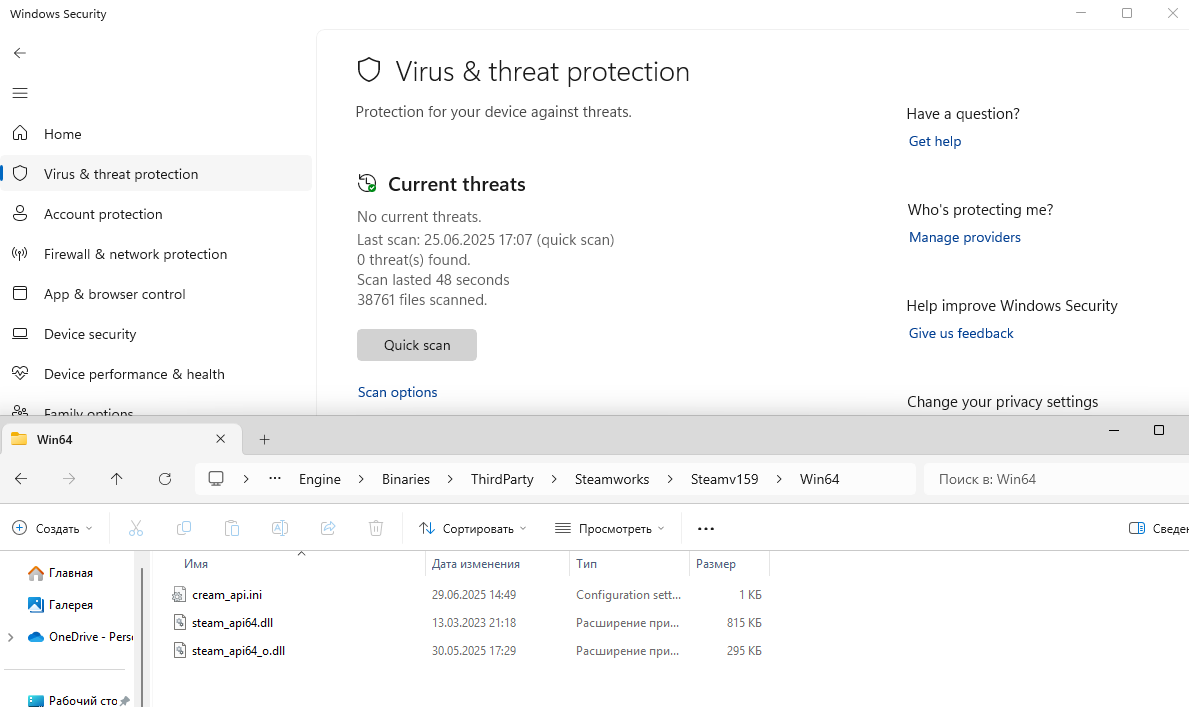
Task: Show hidden breadcrumb folders via ellipsis
Action: pos(275,479)
